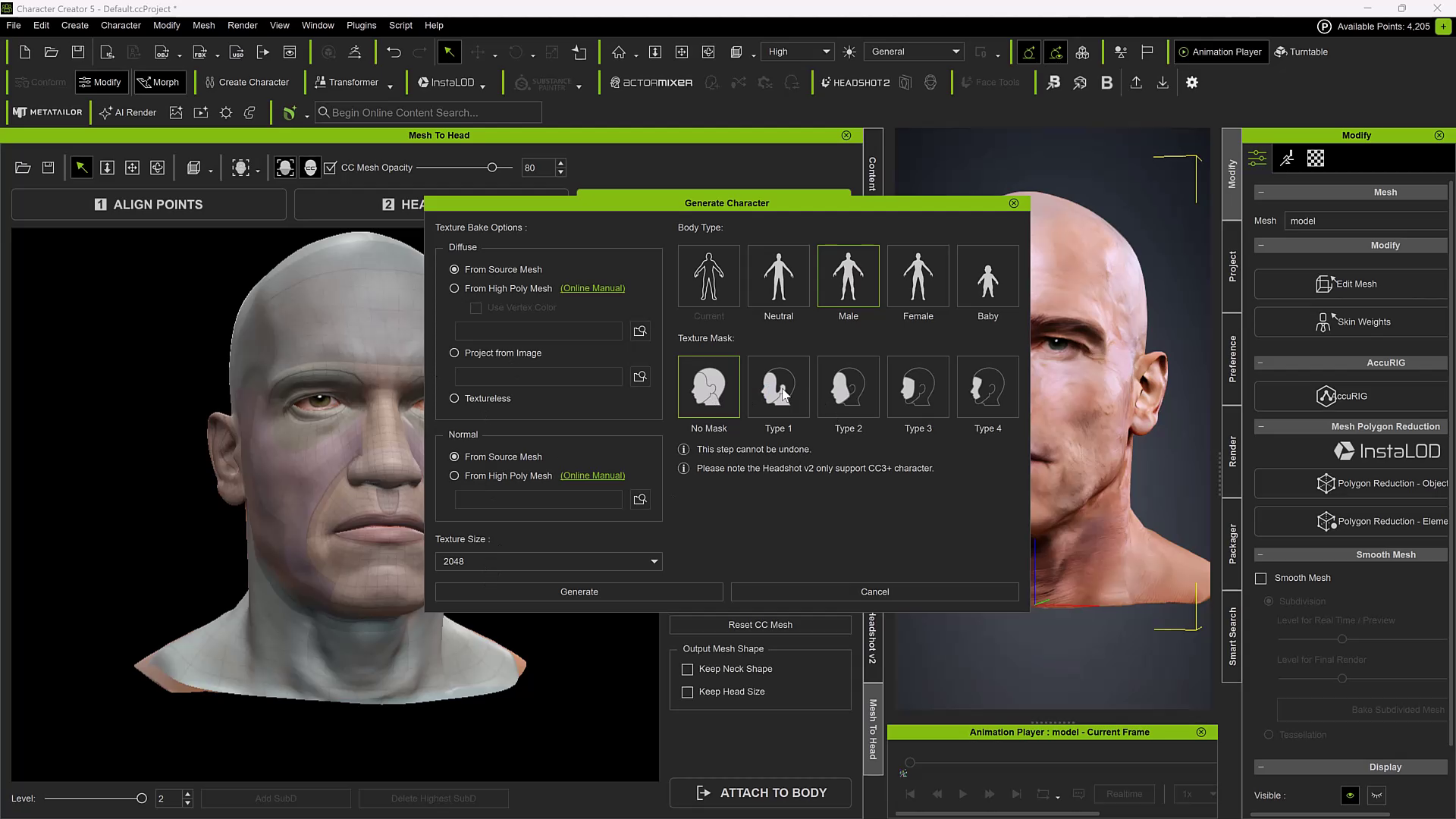Click the Undo arrow icon
The image size is (1456, 819).
[x=393, y=52]
